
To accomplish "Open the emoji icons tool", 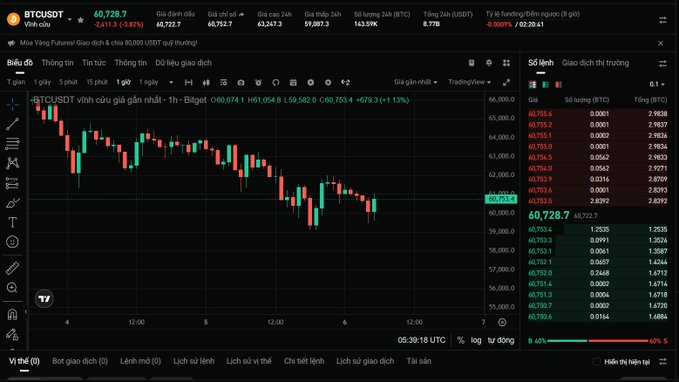I will click(13, 242).
